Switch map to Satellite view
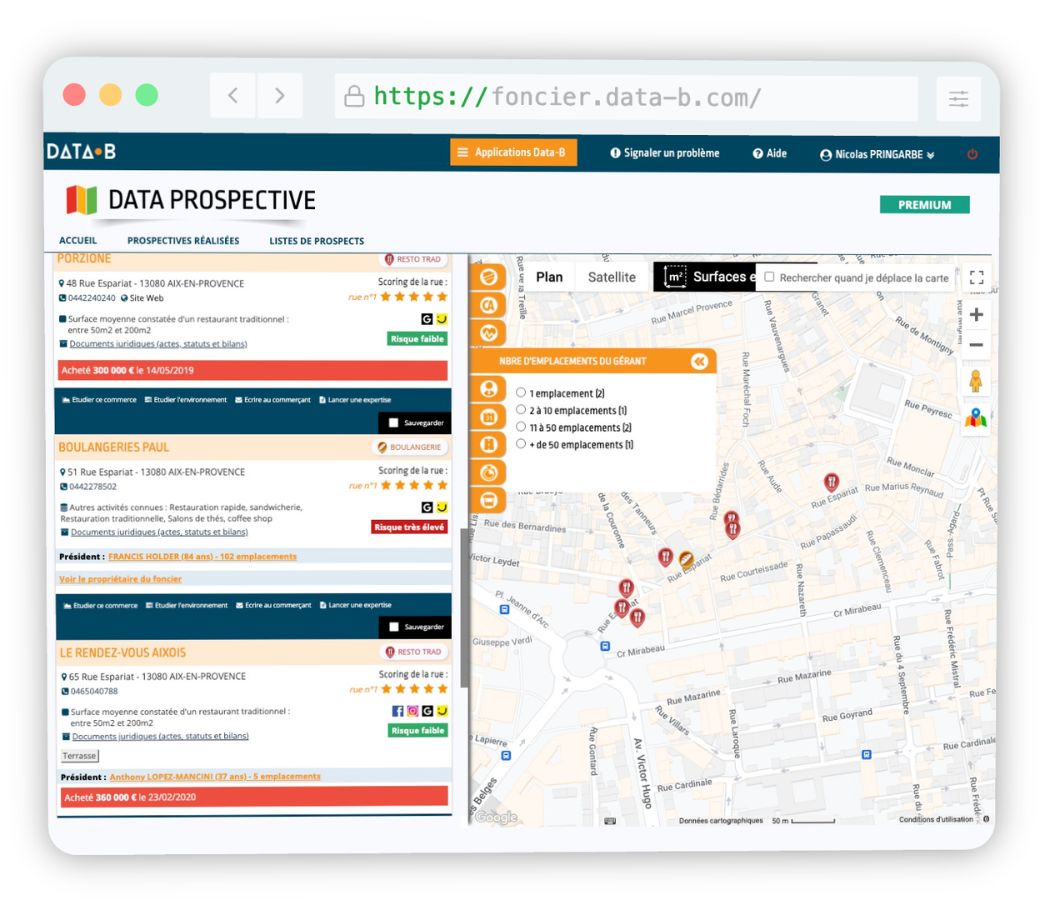1050x900 pixels. click(x=611, y=277)
